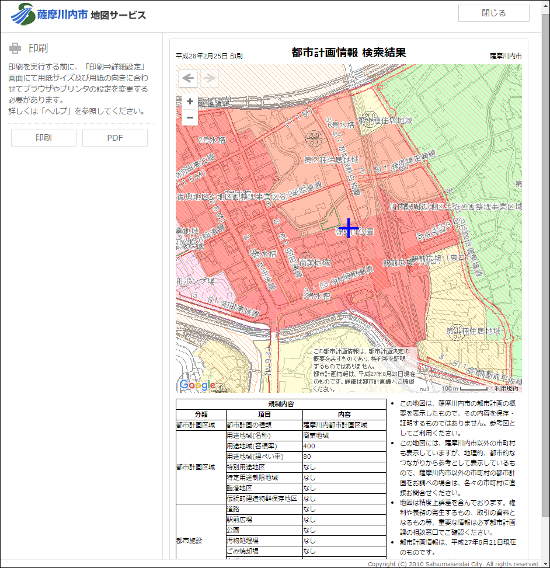Select the 都市計画情報 検索結果 title text
550x568 pixels.
[349, 53]
